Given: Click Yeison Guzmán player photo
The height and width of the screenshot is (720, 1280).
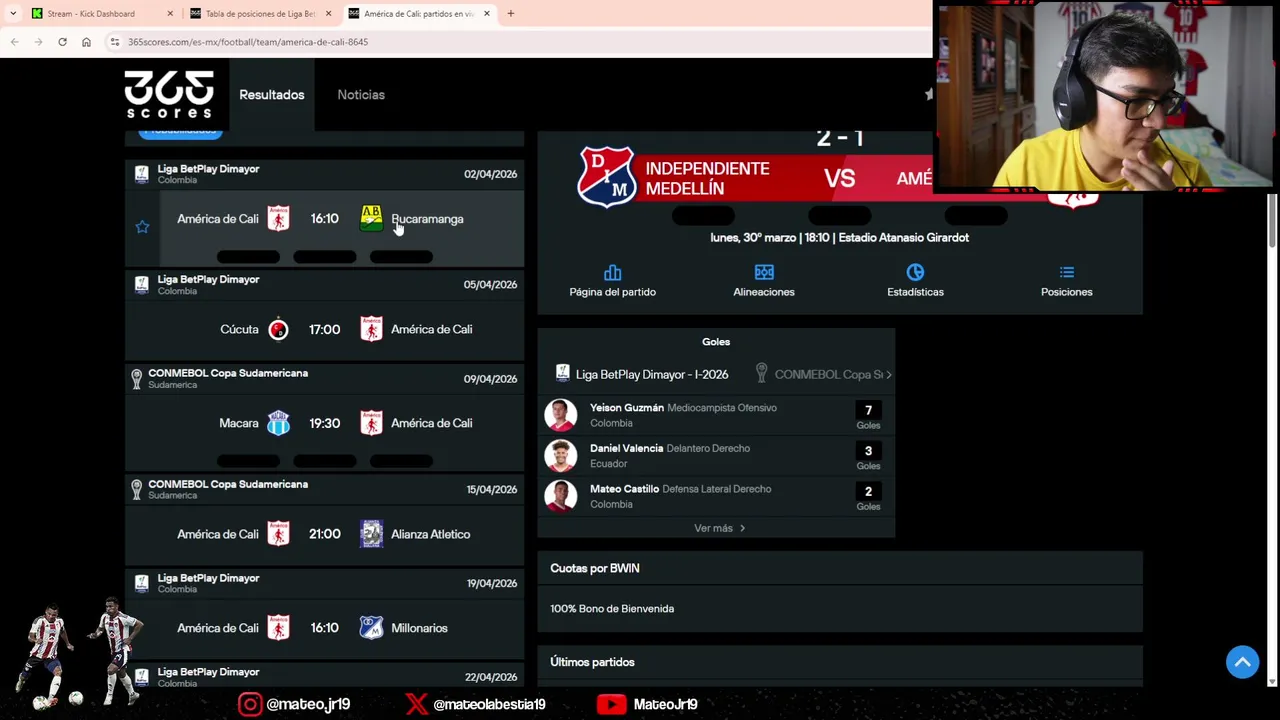Looking at the screenshot, I should pos(560,415).
